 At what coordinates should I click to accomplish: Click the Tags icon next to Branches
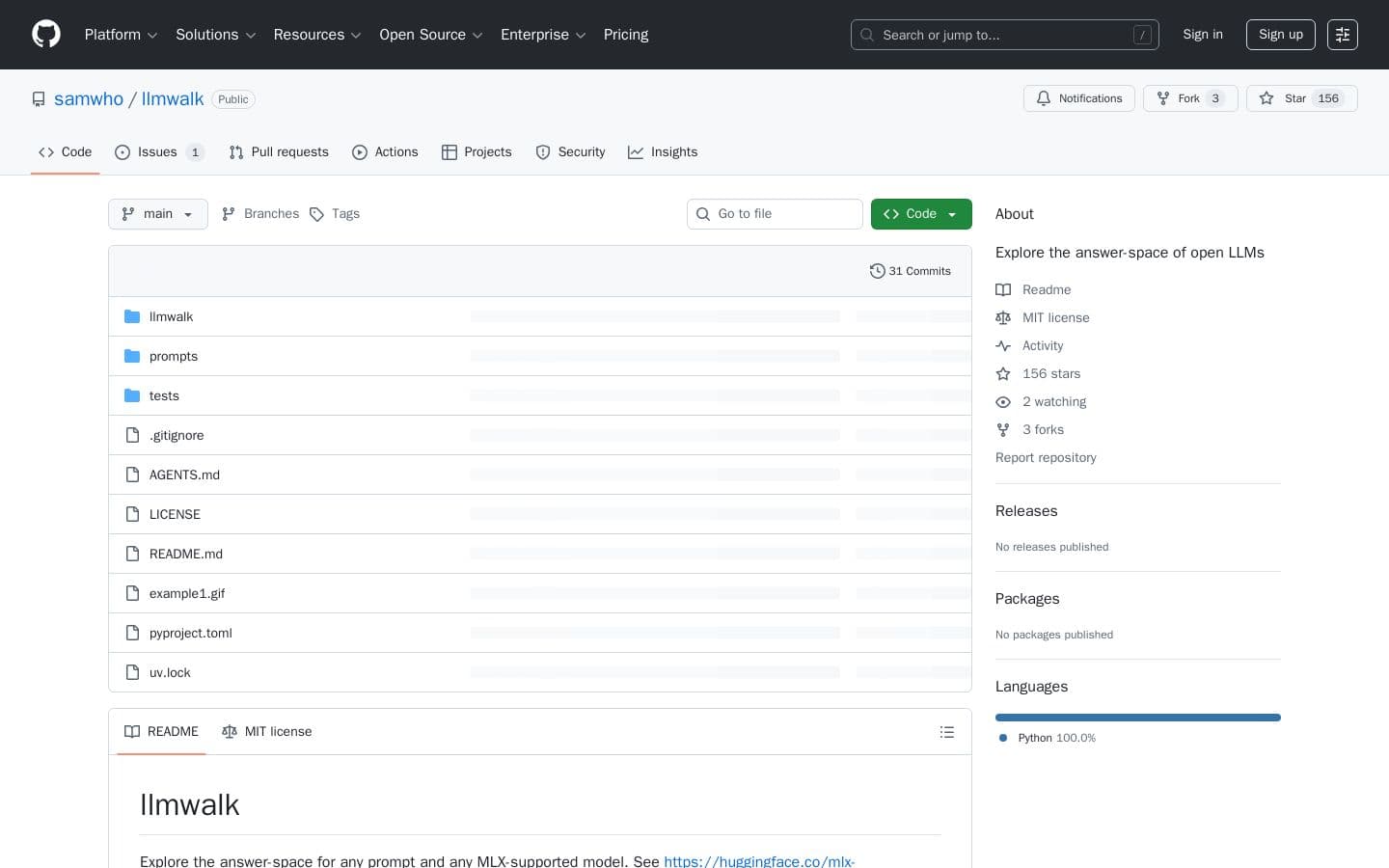click(317, 214)
